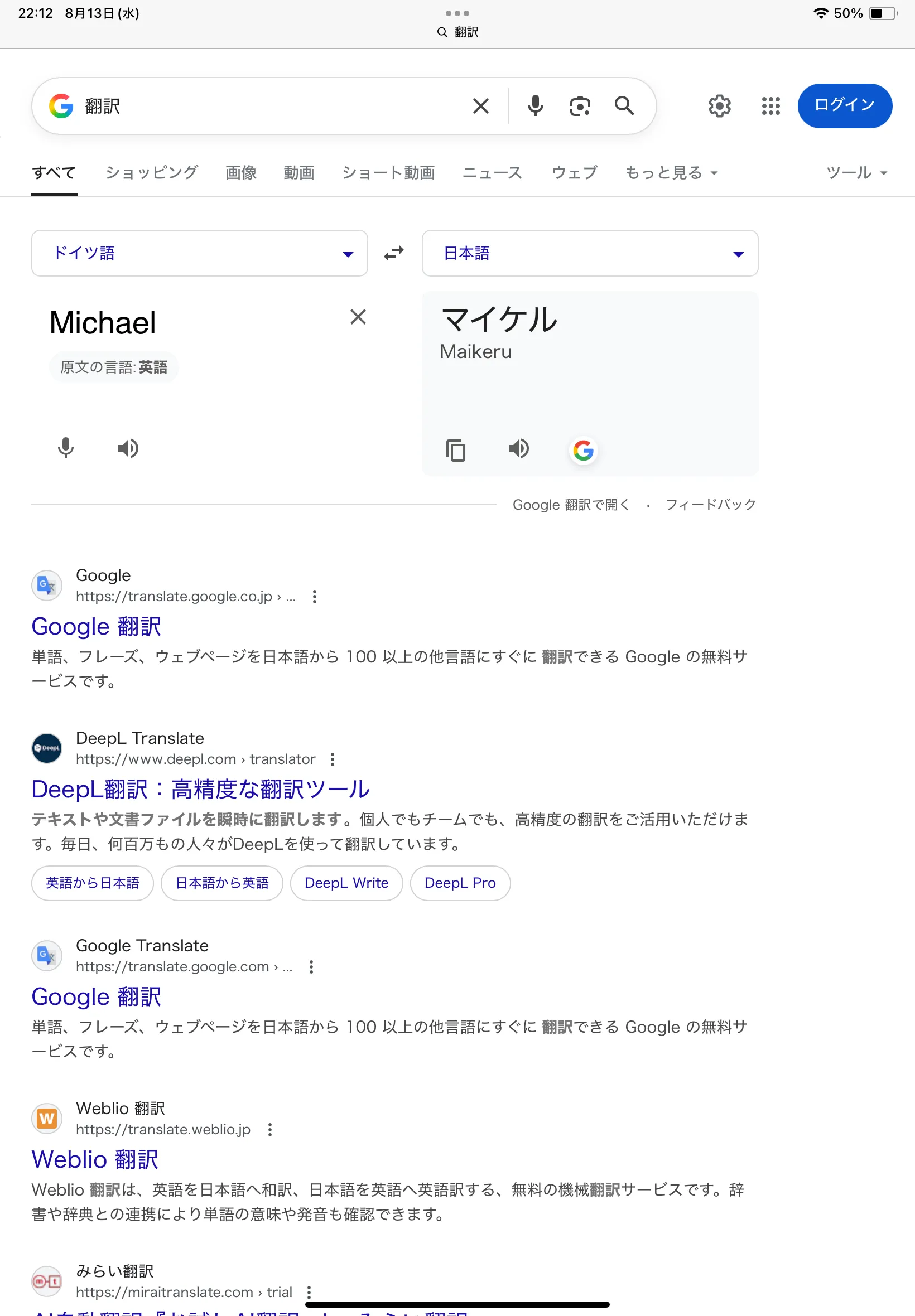Viewport: 915px width, 1316px height.
Task: Open the Weblio 翻訳 result
Action: tap(95, 1160)
